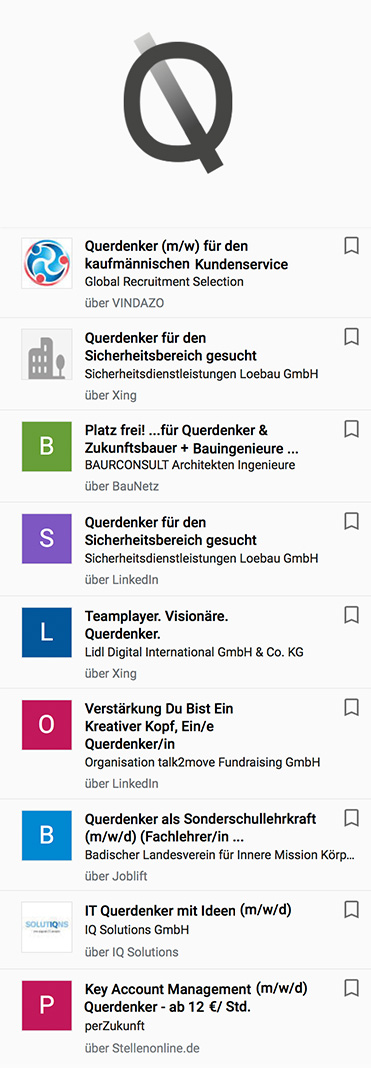The width and height of the screenshot is (371, 1068).
Task: Bookmark the perZukunft Key Account job
Action: point(351,988)
